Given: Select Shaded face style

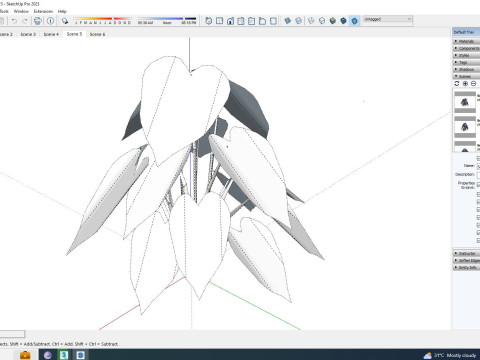Looking at the screenshot, I should tap(332, 21).
